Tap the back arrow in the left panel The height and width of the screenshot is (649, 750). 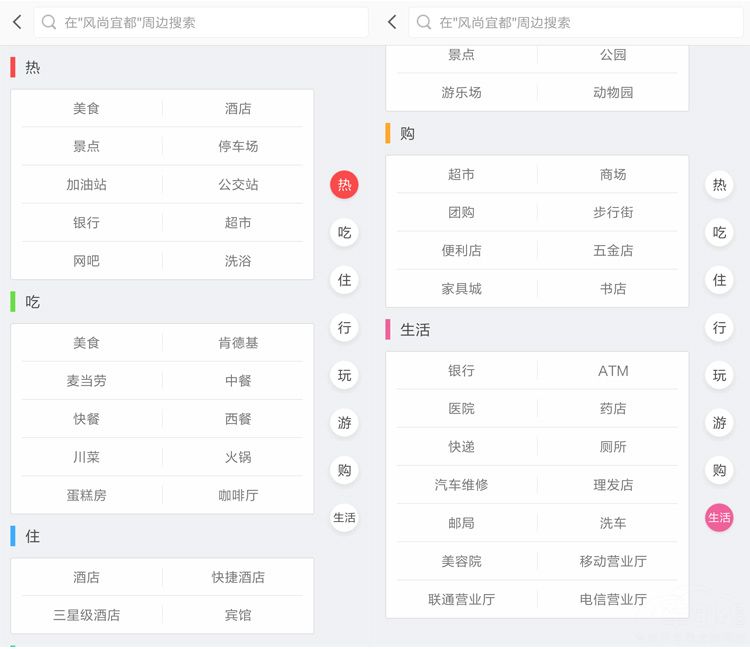[x=17, y=22]
